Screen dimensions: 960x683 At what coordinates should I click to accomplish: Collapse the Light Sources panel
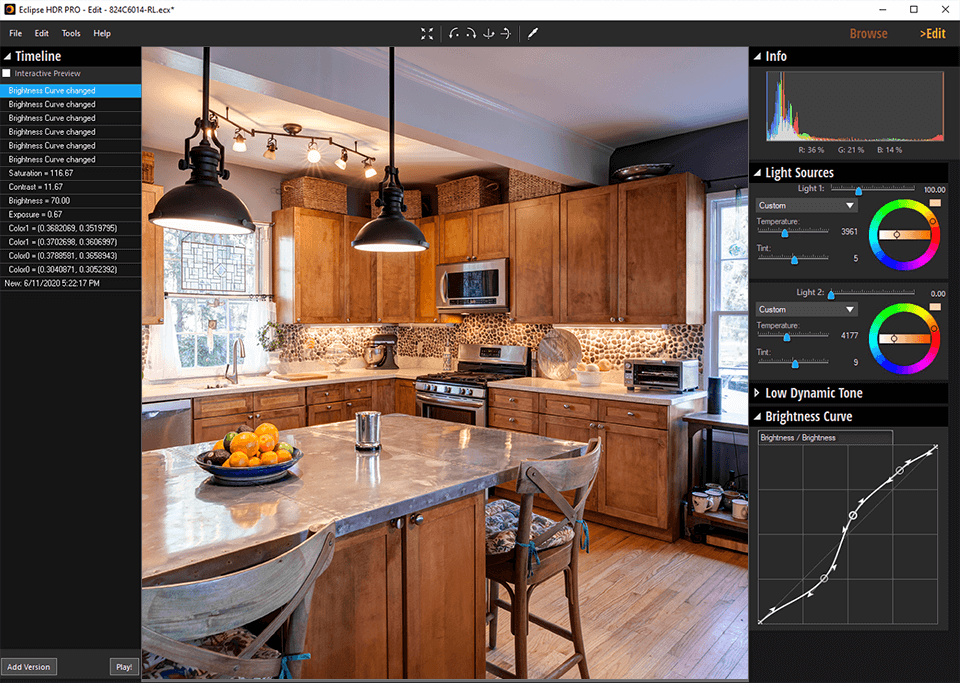coord(757,173)
